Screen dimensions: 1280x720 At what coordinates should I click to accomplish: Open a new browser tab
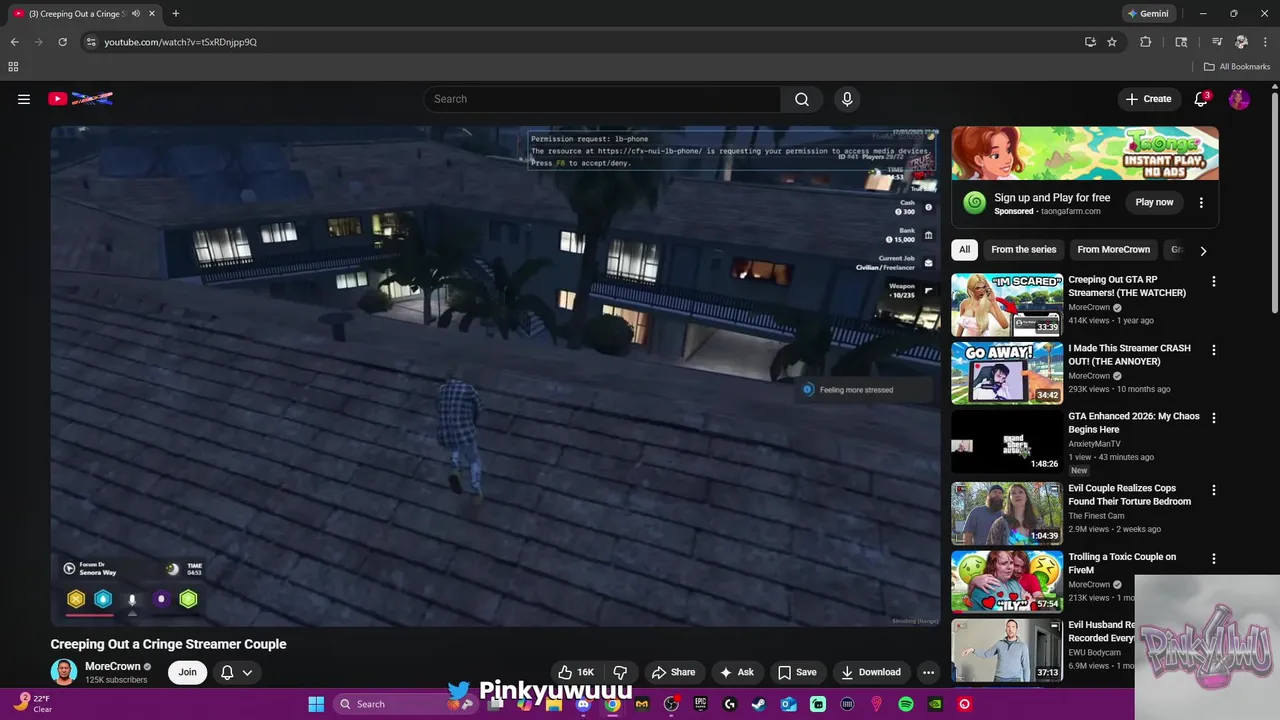coord(176,14)
